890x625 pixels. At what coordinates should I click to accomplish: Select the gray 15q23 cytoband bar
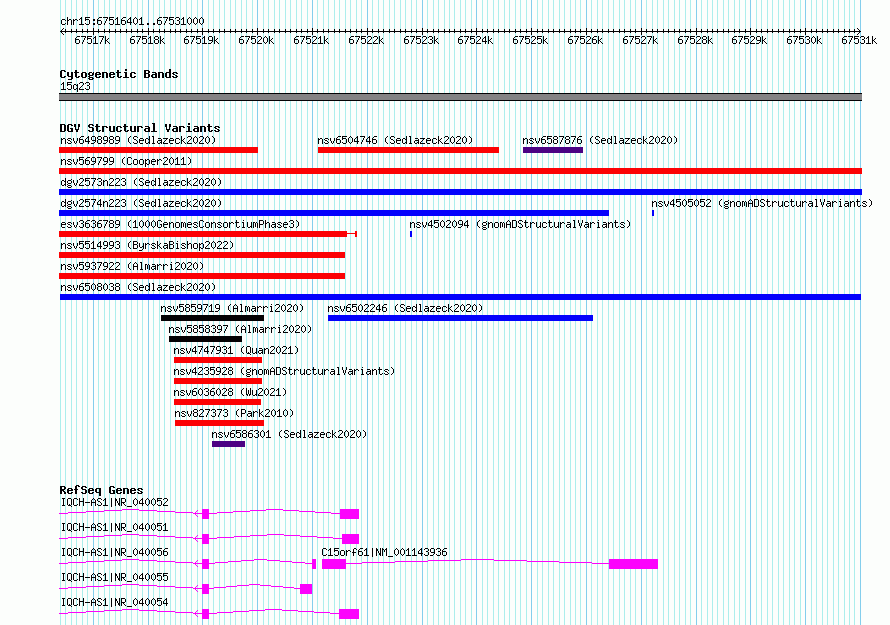tap(460, 97)
